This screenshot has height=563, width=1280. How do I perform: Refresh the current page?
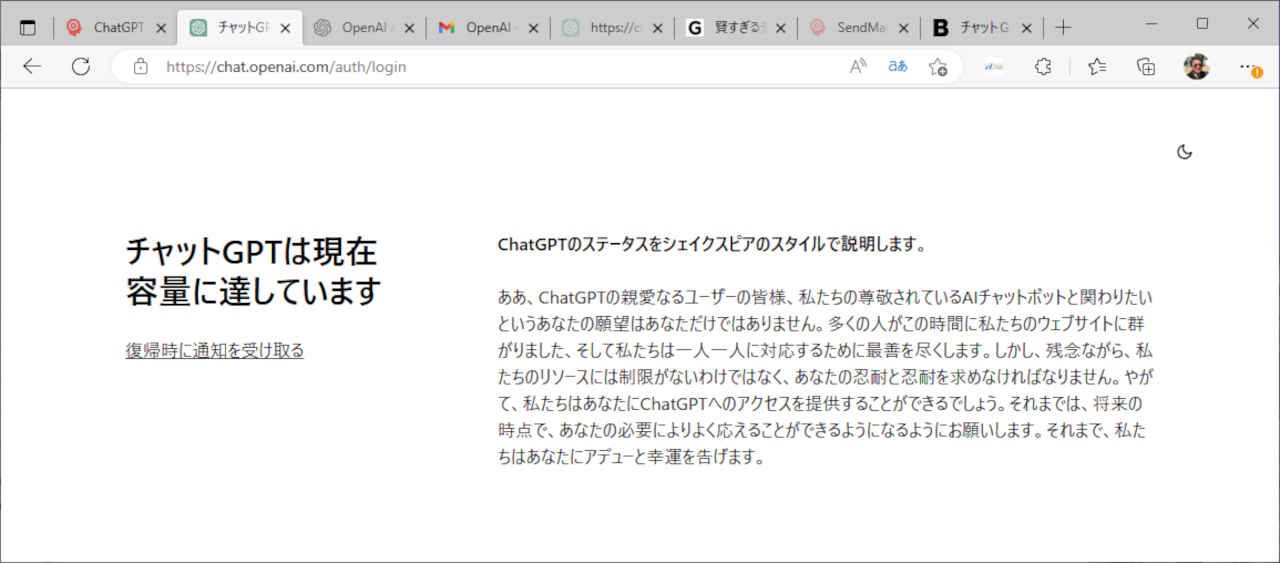coord(81,67)
